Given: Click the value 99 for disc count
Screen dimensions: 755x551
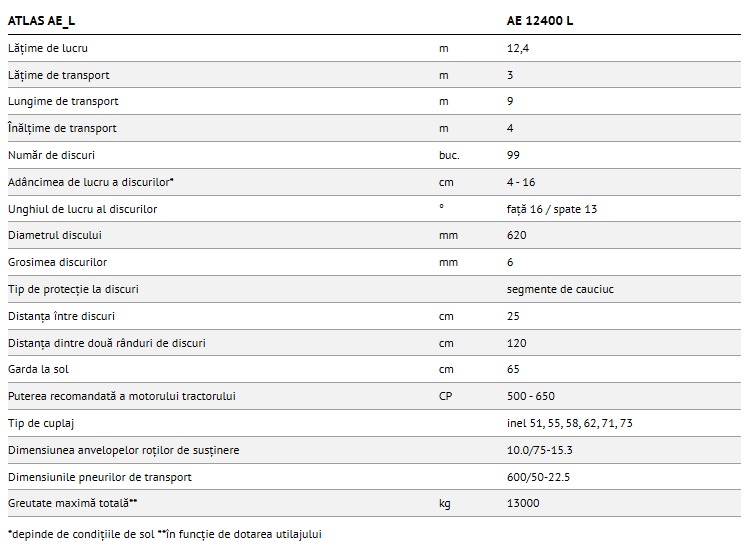Looking at the screenshot, I should 514,155.
